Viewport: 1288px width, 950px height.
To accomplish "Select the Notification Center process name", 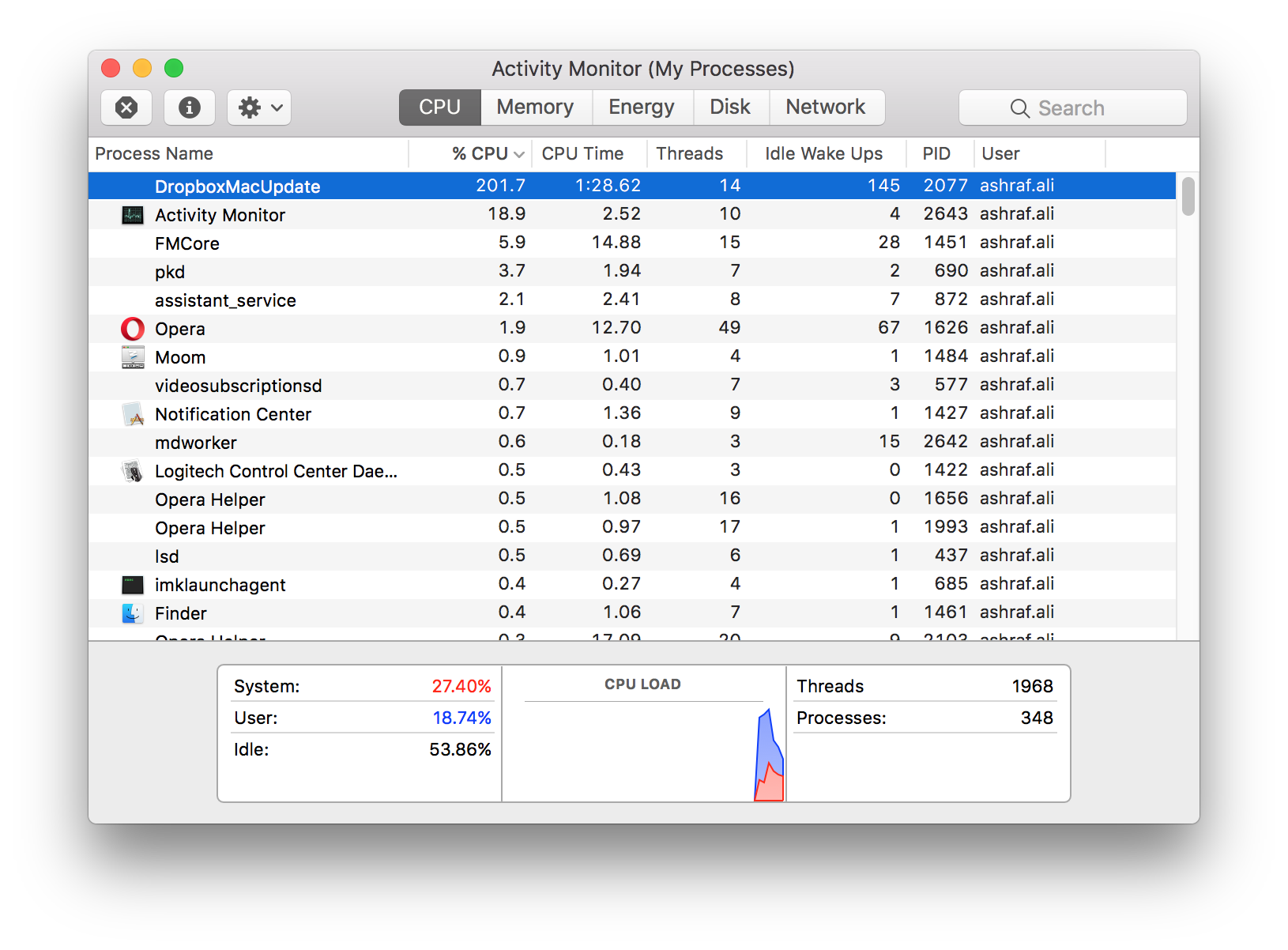I will click(x=233, y=414).
